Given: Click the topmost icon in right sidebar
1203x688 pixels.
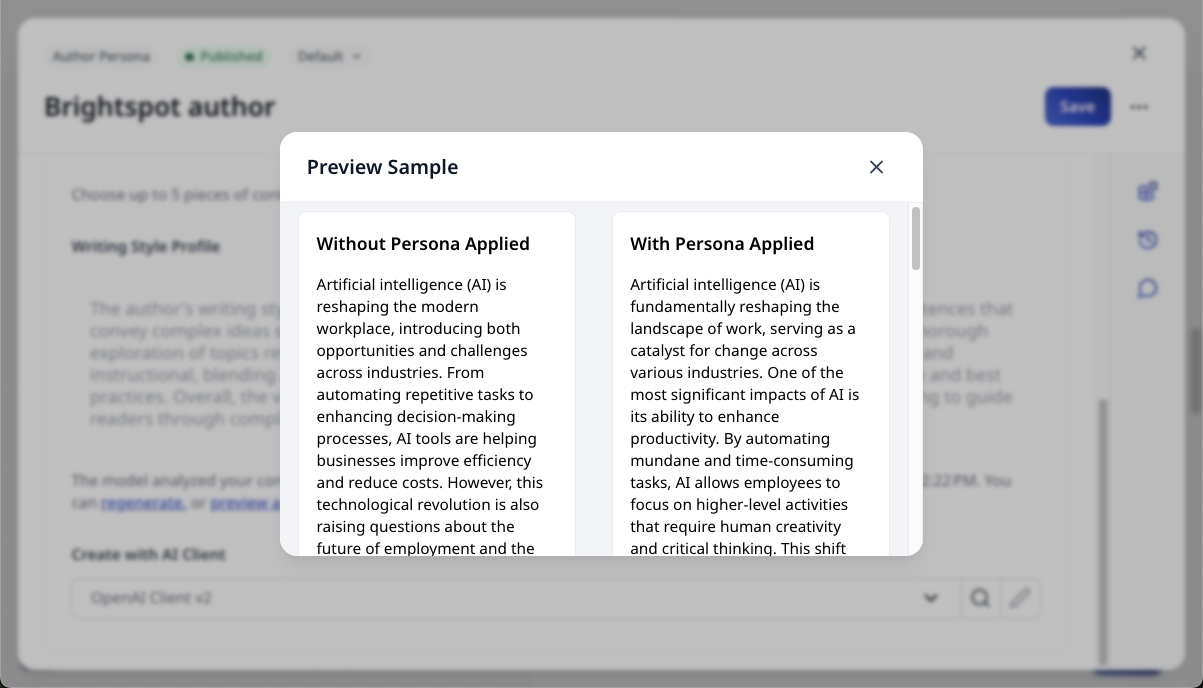Looking at the screenshot, I should click(1147, 191).
